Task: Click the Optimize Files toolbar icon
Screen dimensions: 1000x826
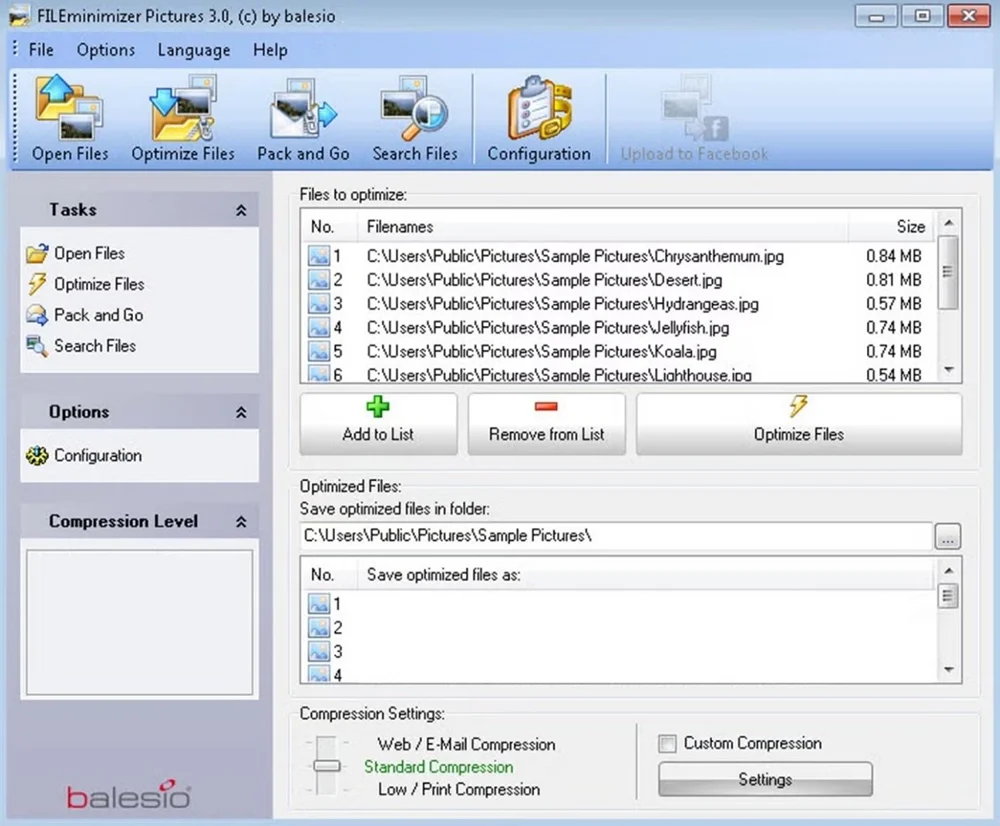Action: click(x=183, y=120)
